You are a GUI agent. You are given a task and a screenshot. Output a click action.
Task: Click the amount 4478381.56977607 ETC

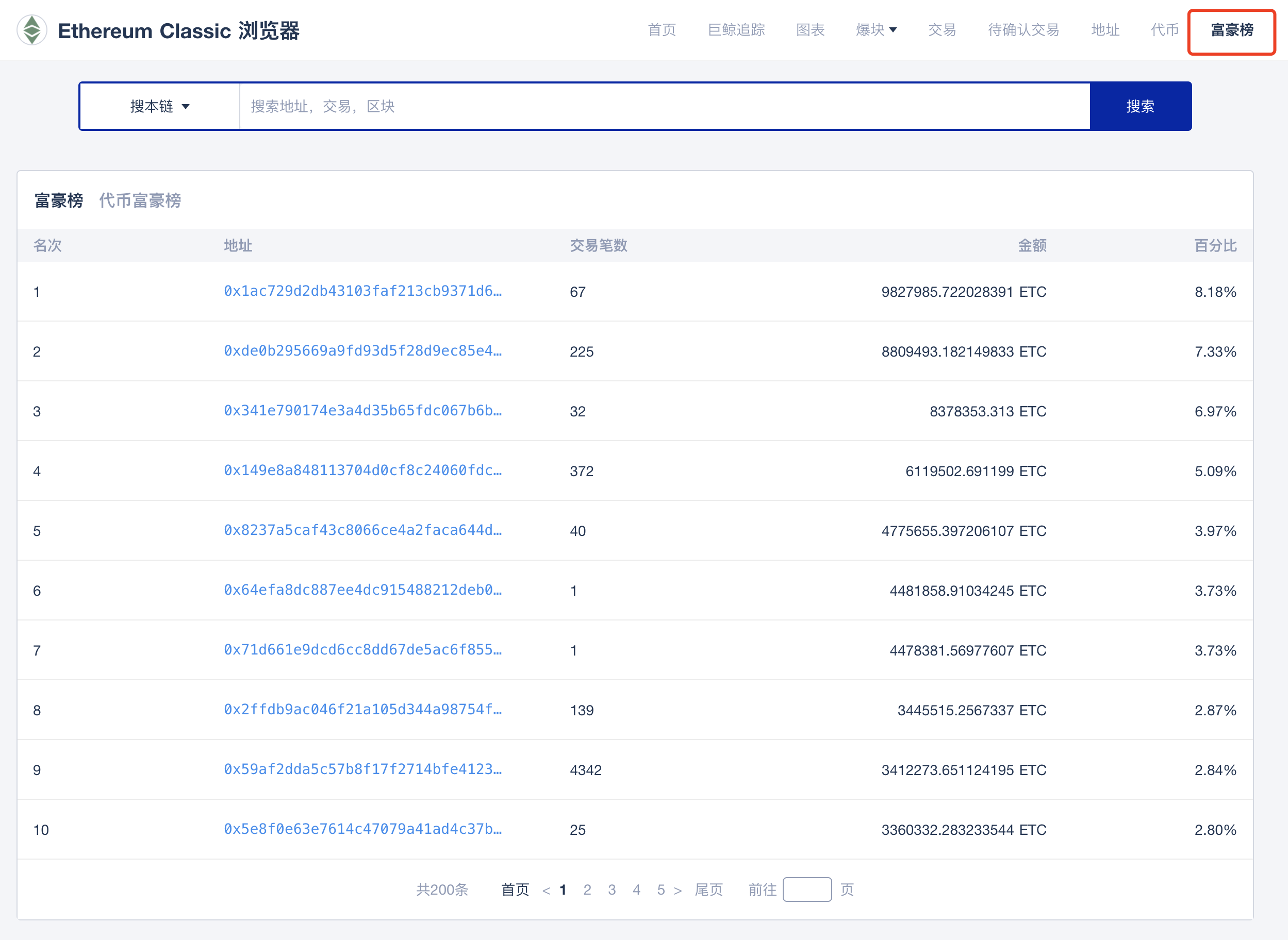968,650
